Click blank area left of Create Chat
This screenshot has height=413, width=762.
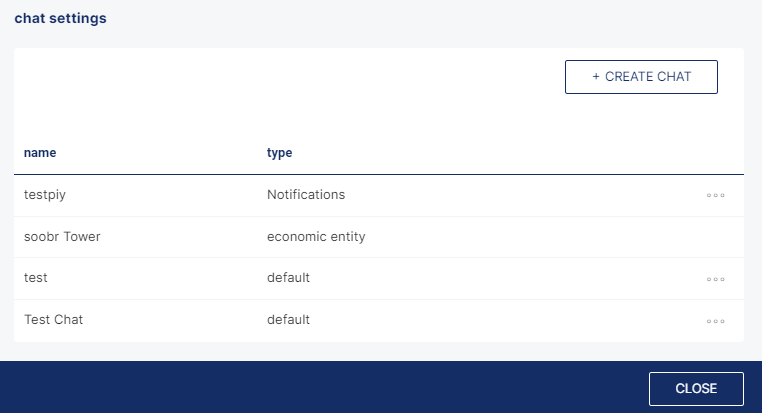[292, 77]
